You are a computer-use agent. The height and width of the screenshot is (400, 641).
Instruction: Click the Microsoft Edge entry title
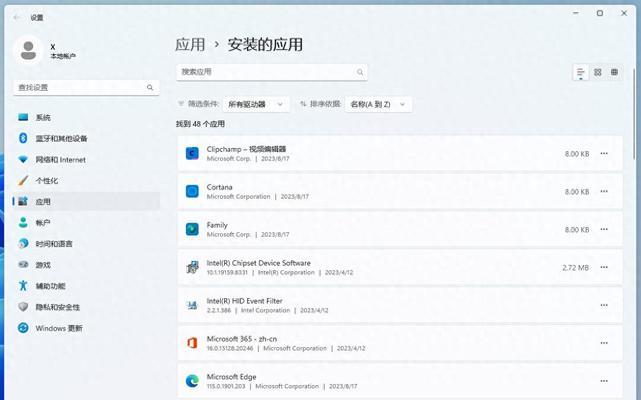231,377
